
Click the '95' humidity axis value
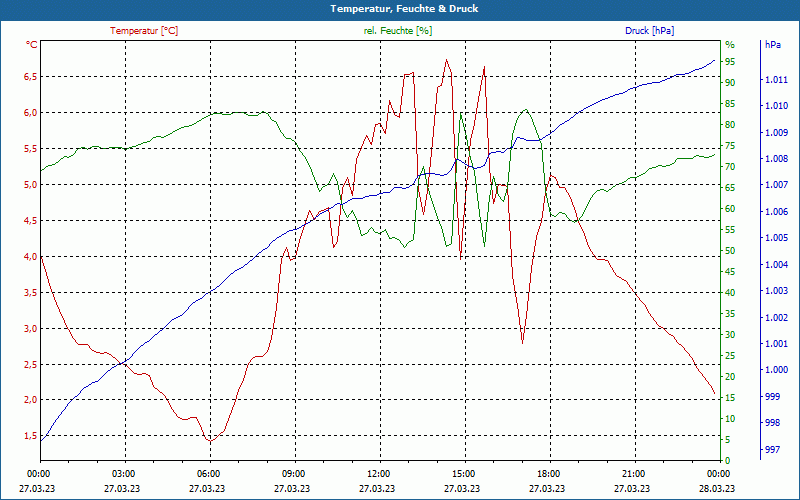[730, 62]
